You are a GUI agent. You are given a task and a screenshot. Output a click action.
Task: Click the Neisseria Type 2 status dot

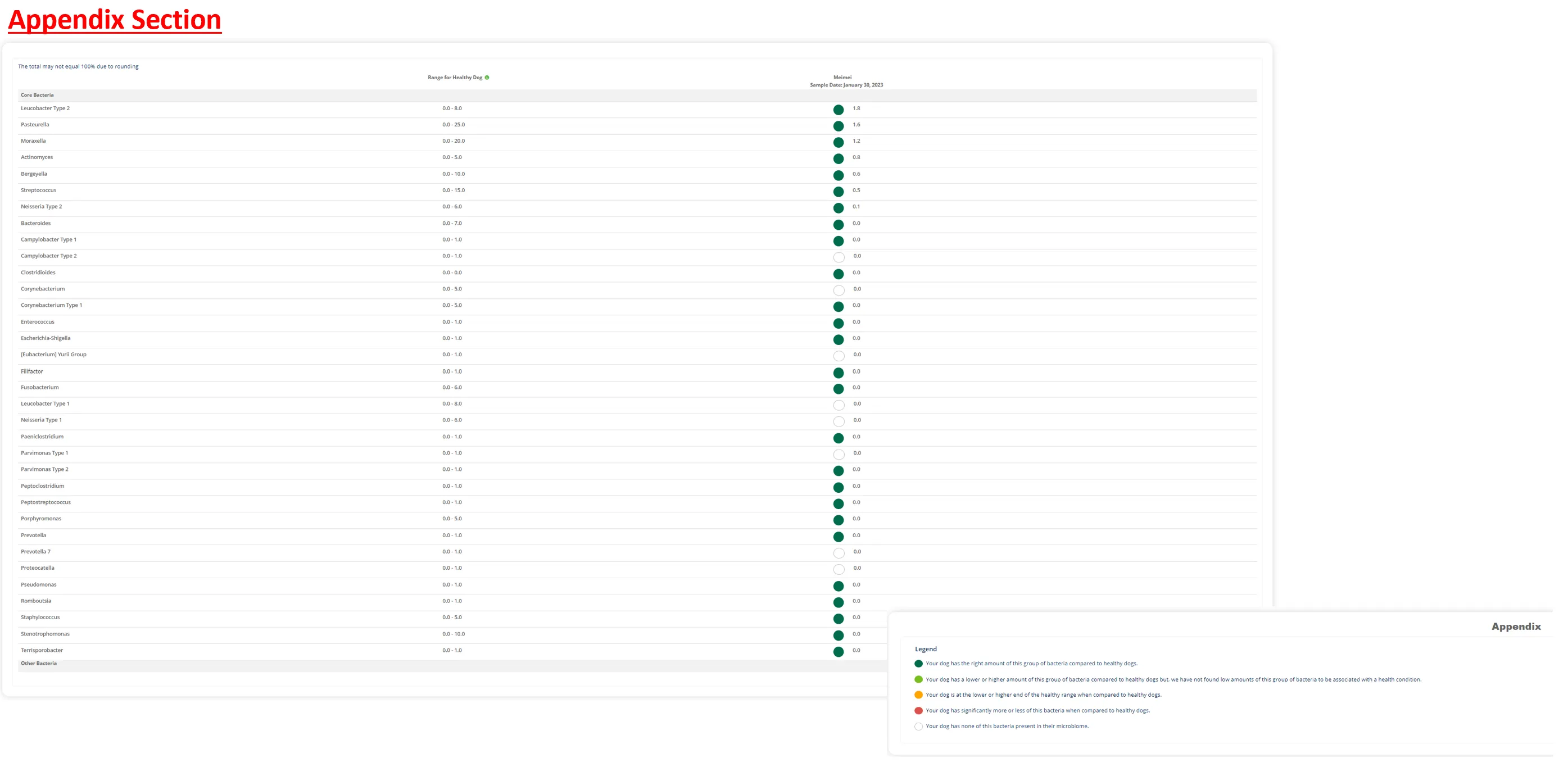838,208
